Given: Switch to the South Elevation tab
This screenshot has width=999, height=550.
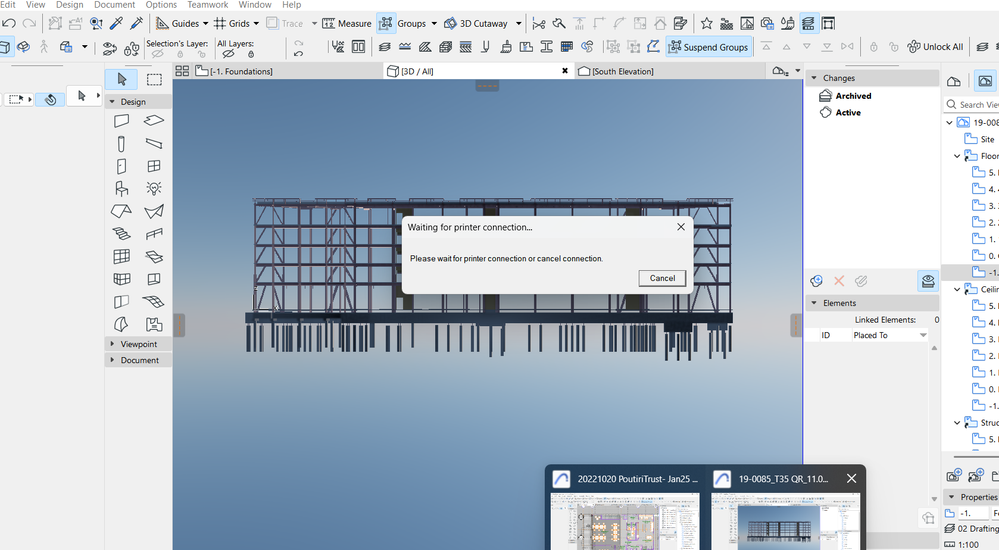Looking at the screenshot, I should pos(622,71).
